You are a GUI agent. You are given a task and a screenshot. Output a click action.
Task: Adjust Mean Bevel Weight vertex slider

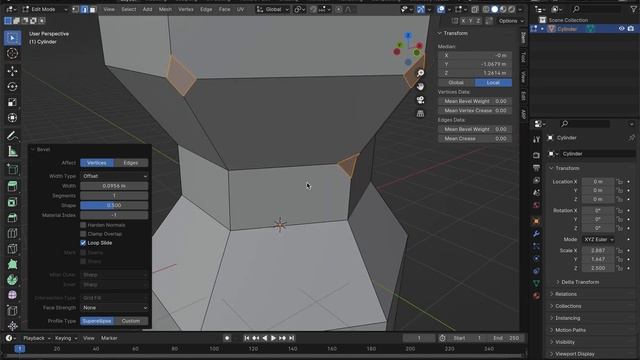point(475,101)
